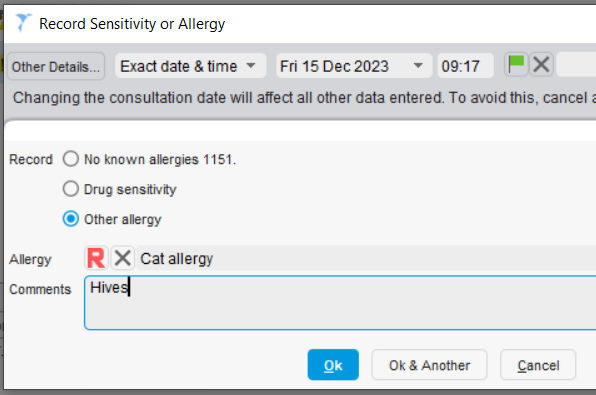Click the date dropdown arrow
This screenshot has width=596, height=395.
click(418, 66)
